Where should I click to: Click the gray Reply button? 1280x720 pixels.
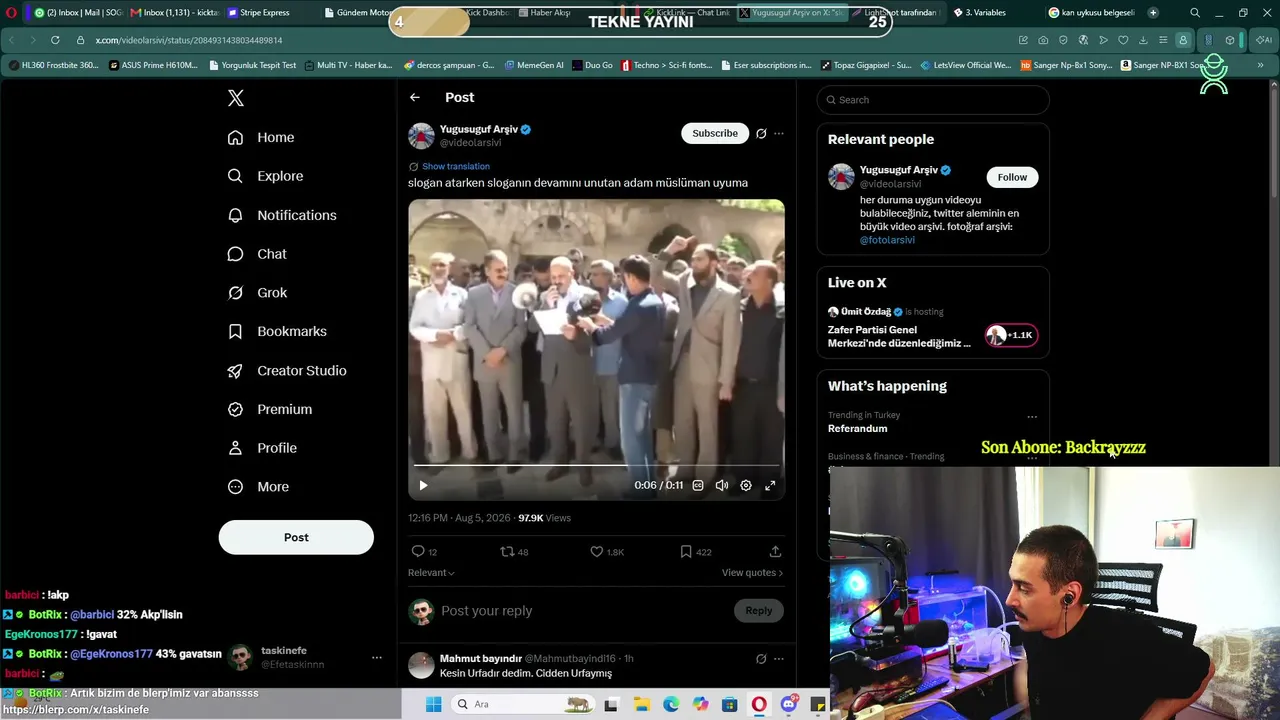[758, 611]
